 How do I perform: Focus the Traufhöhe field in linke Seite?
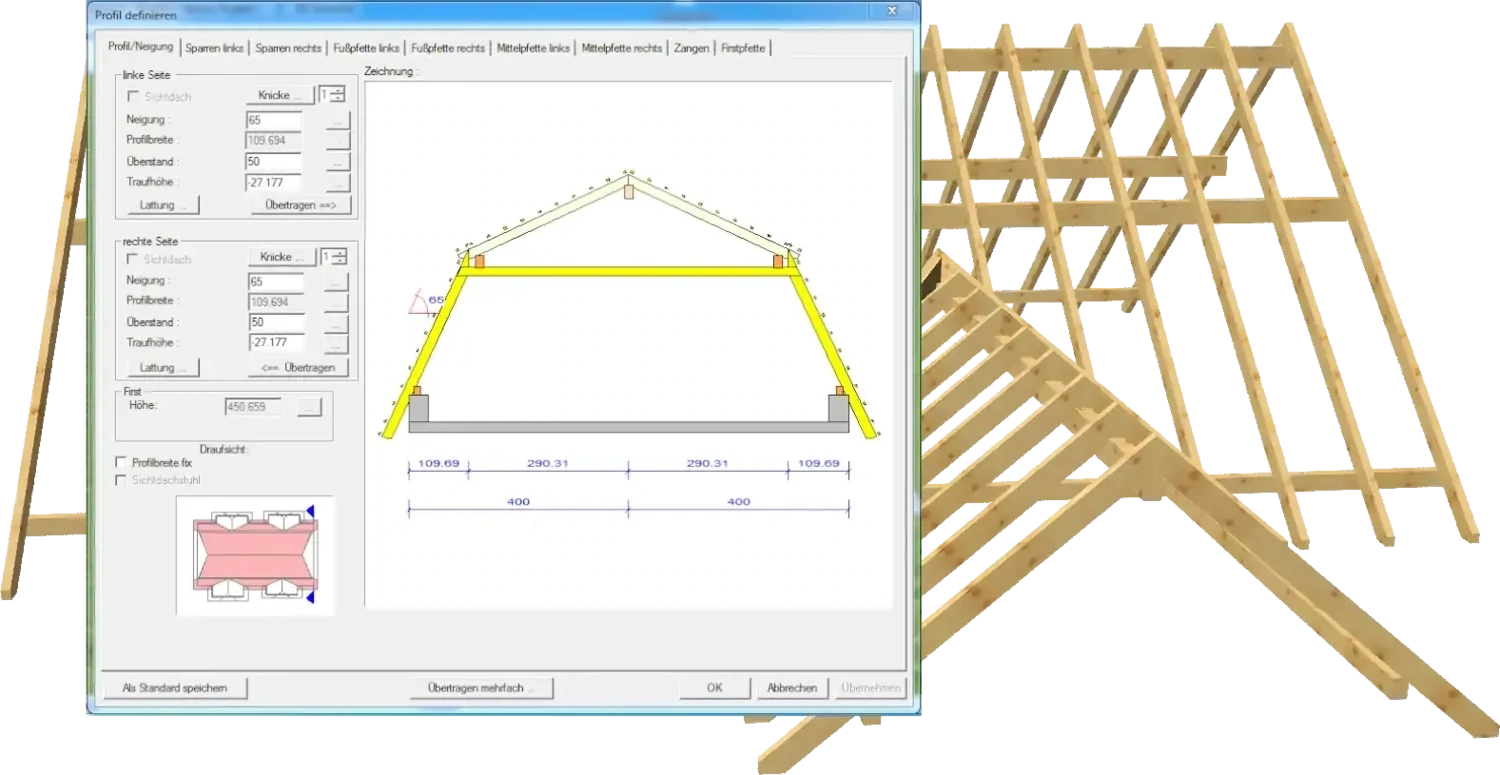pyautogui.click(x=273, y=183)
